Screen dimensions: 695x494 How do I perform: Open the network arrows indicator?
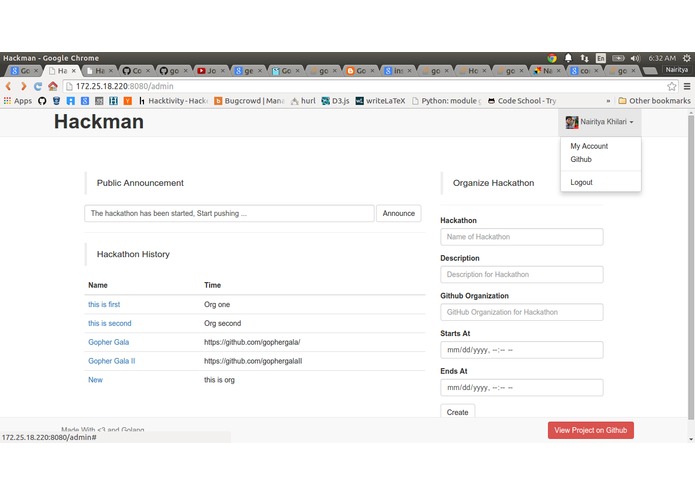click(x=584, y=58)
